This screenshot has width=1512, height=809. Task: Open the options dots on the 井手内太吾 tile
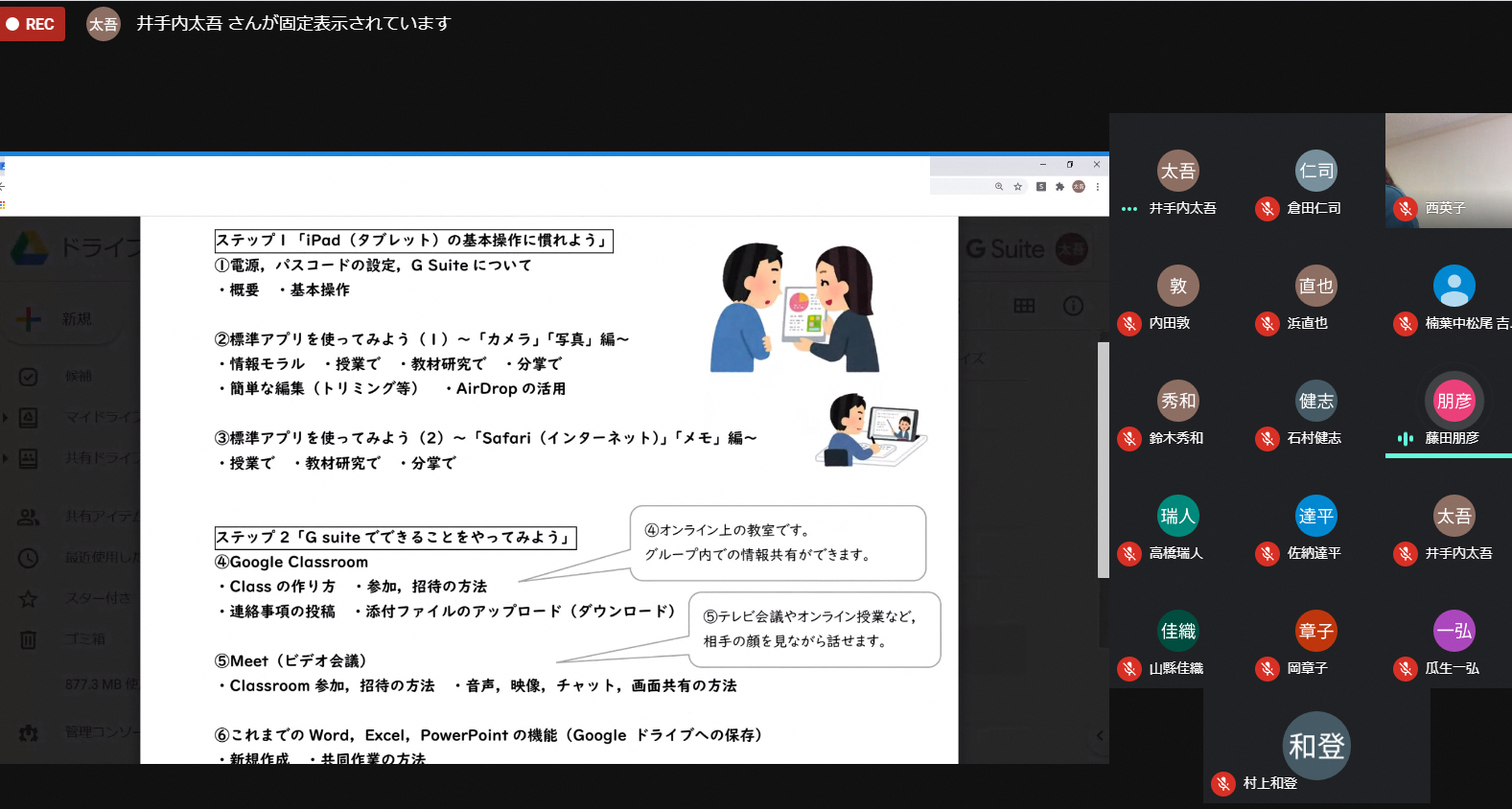(1129, 208)
